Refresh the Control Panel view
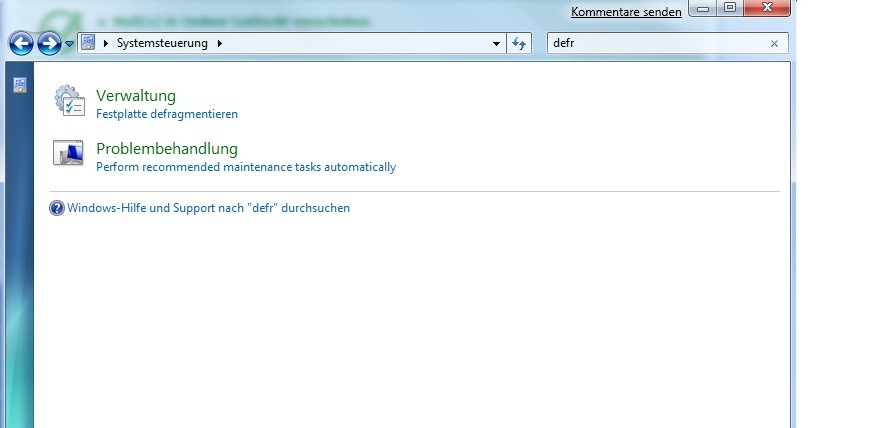Viewport: 889px width, 428px height. pos(519,43)
